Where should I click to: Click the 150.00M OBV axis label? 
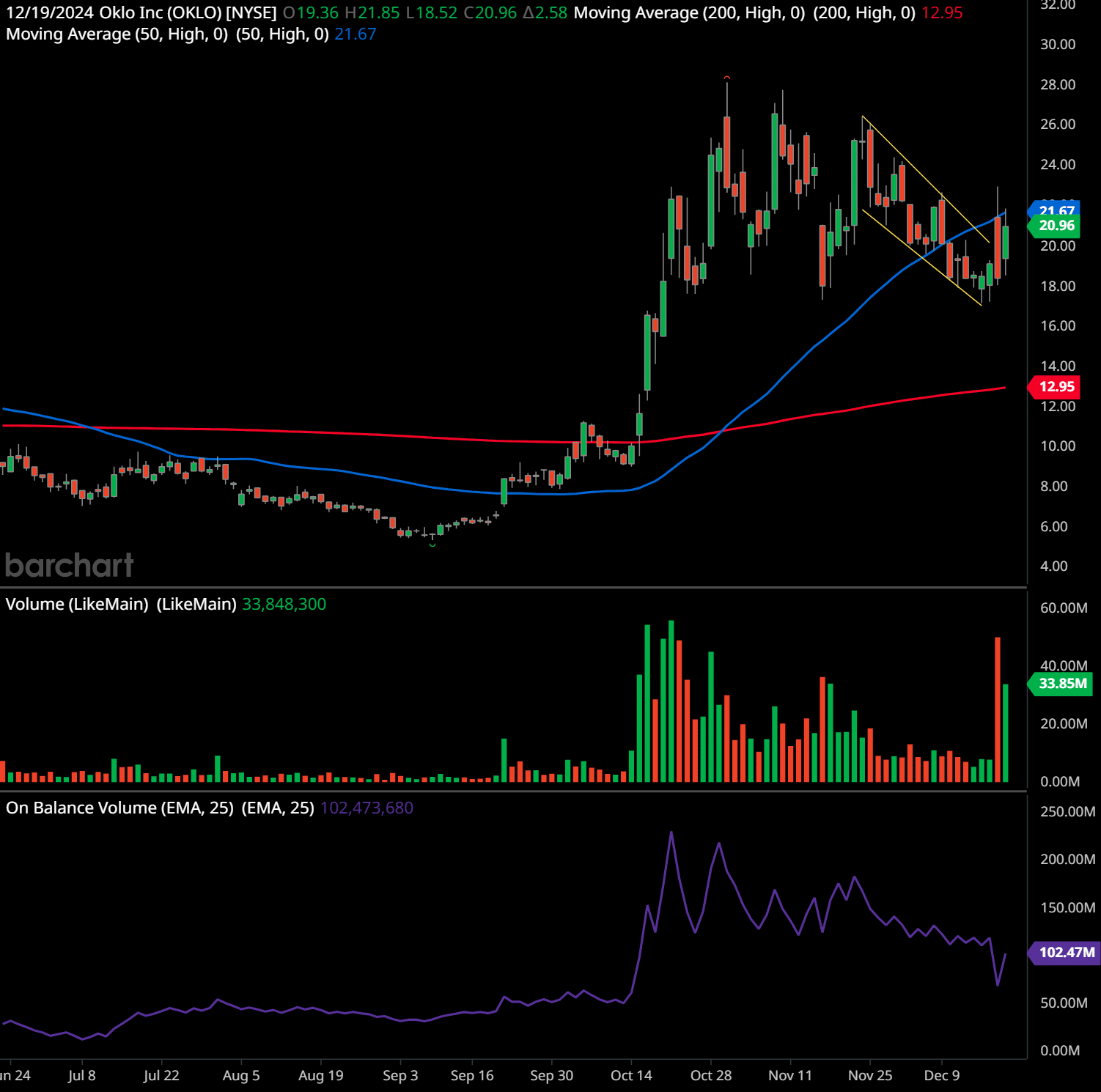[1068, 908]
